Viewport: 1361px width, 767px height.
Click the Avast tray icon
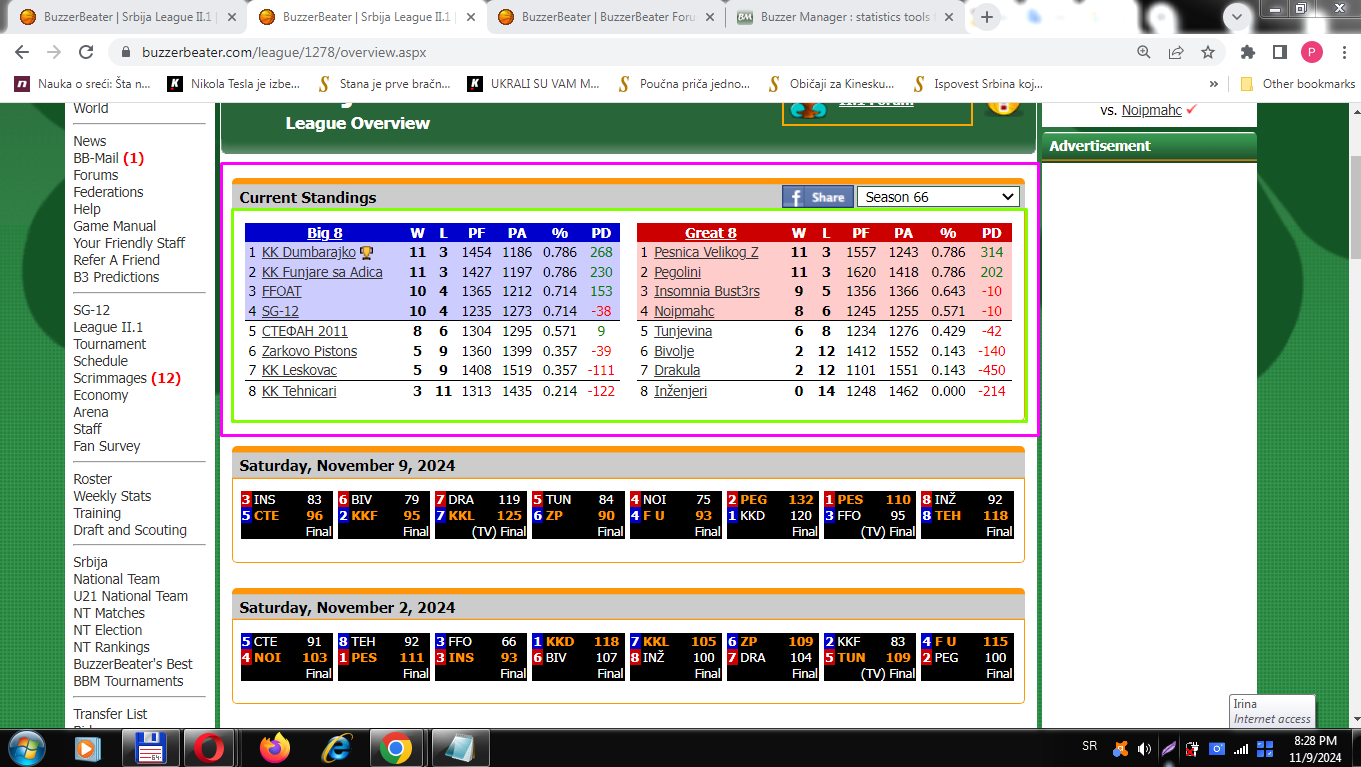point(1122,748)
